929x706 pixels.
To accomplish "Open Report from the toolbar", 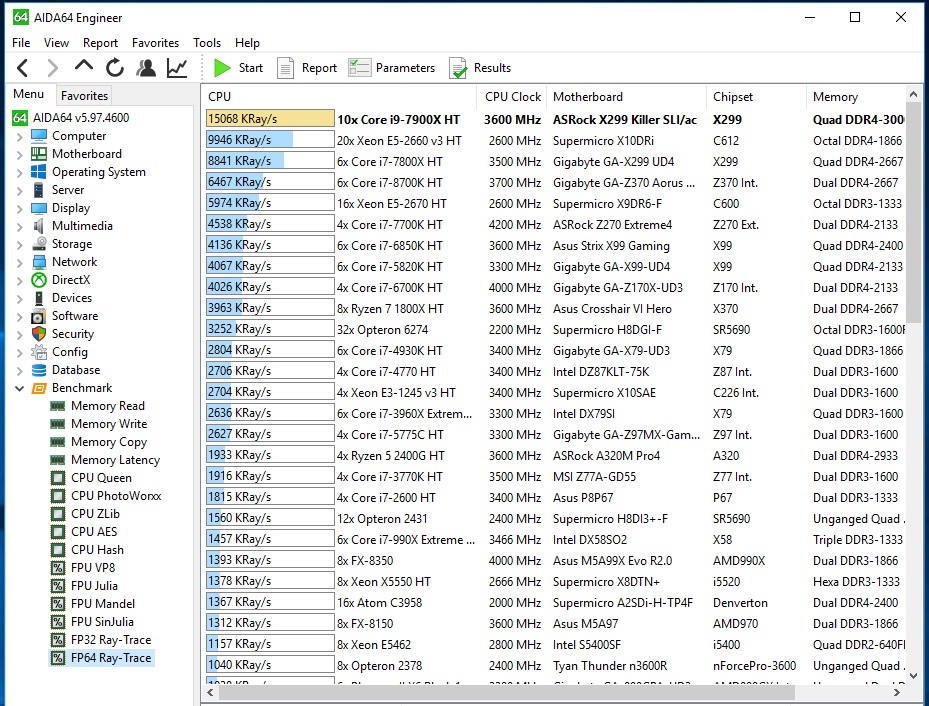I will pyautogui.click(x=307, y=68).
